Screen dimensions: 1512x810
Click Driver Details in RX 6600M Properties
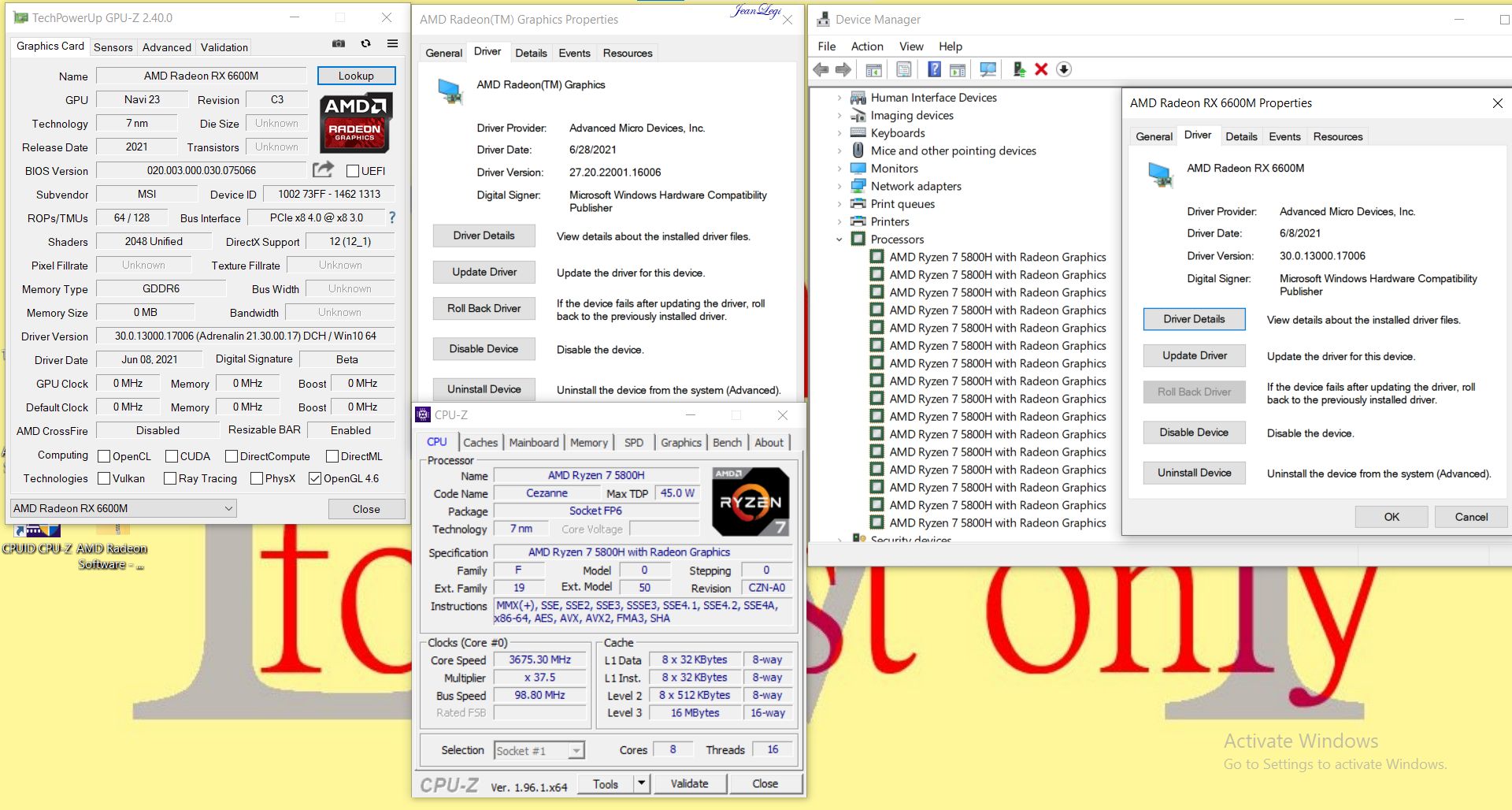pyautogui.click(x=1194, y=319)
